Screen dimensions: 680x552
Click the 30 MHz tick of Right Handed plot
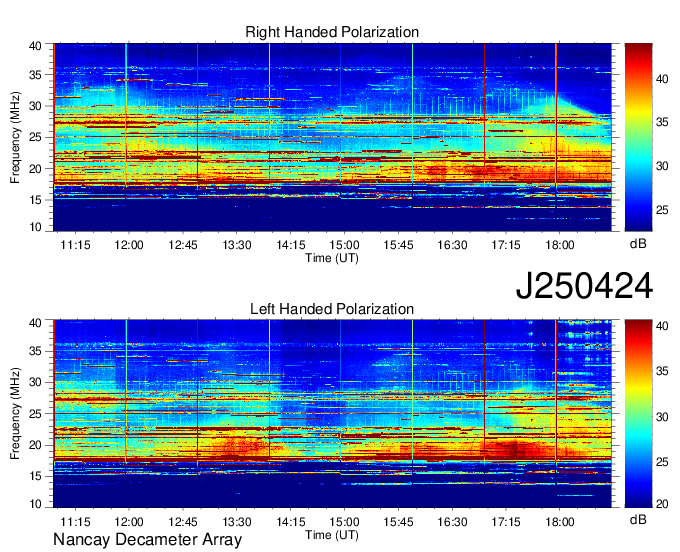tap(35, 106)
